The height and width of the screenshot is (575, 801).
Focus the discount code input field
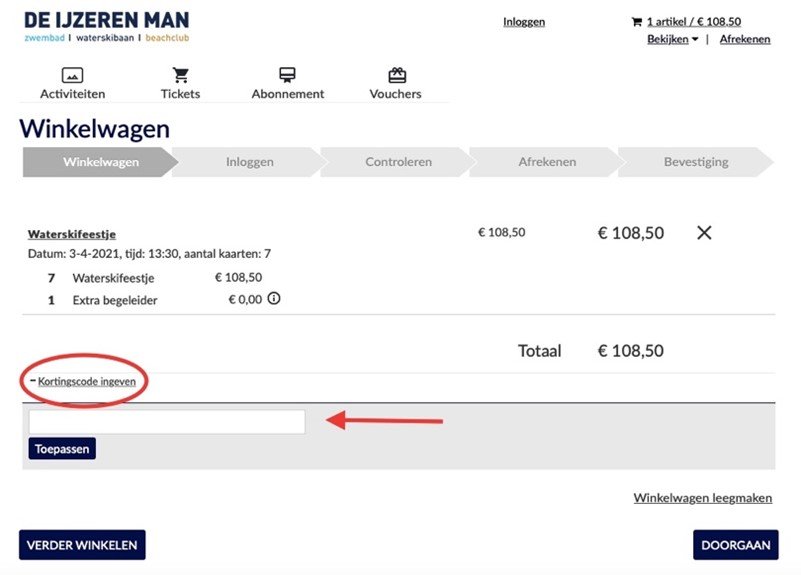click(x=167, y=422)
